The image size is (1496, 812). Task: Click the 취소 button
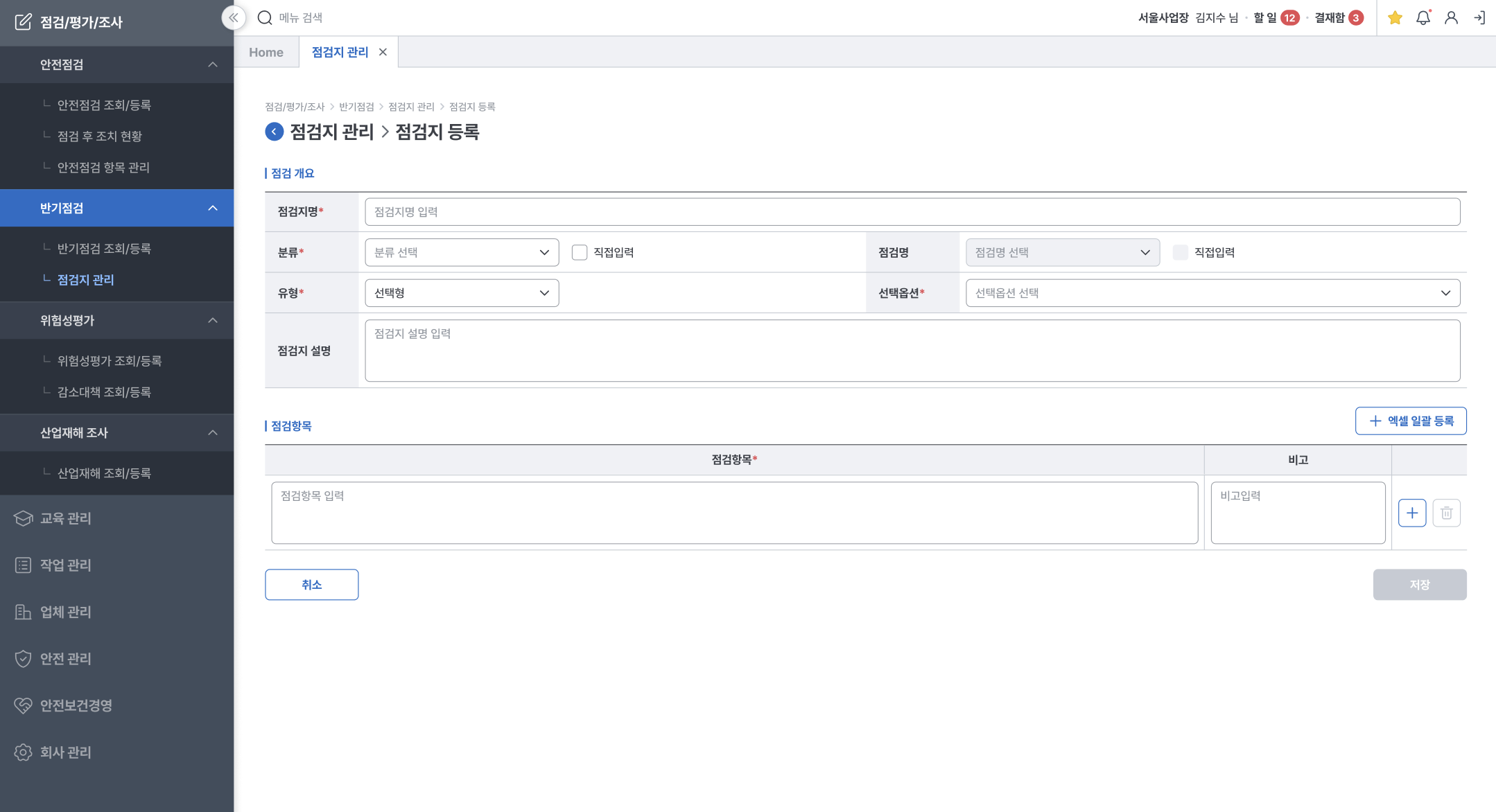click(x=311, y=585)
